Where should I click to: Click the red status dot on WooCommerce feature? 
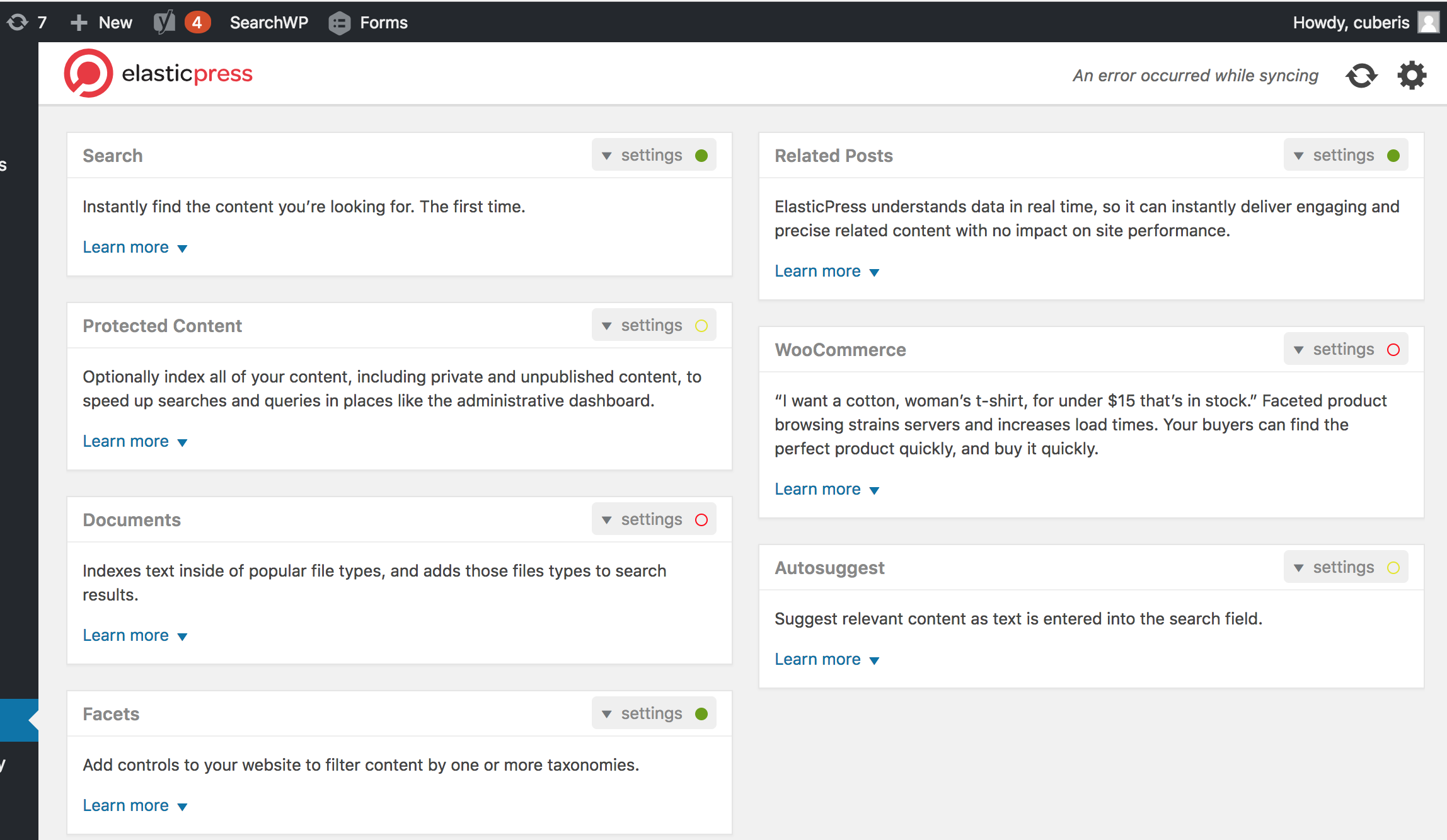tap(1393, 348)
